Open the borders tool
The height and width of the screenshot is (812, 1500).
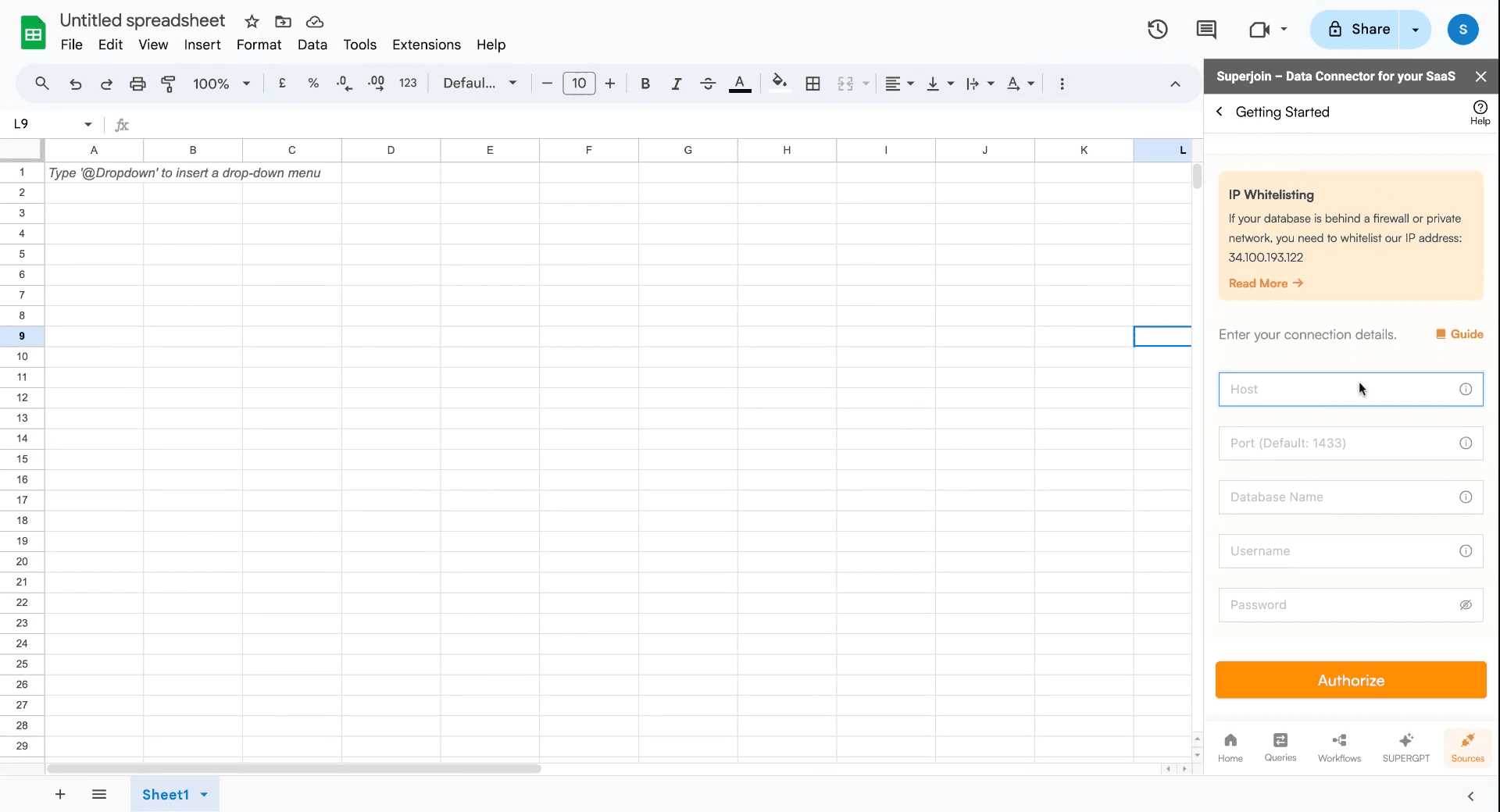point(812,84)
